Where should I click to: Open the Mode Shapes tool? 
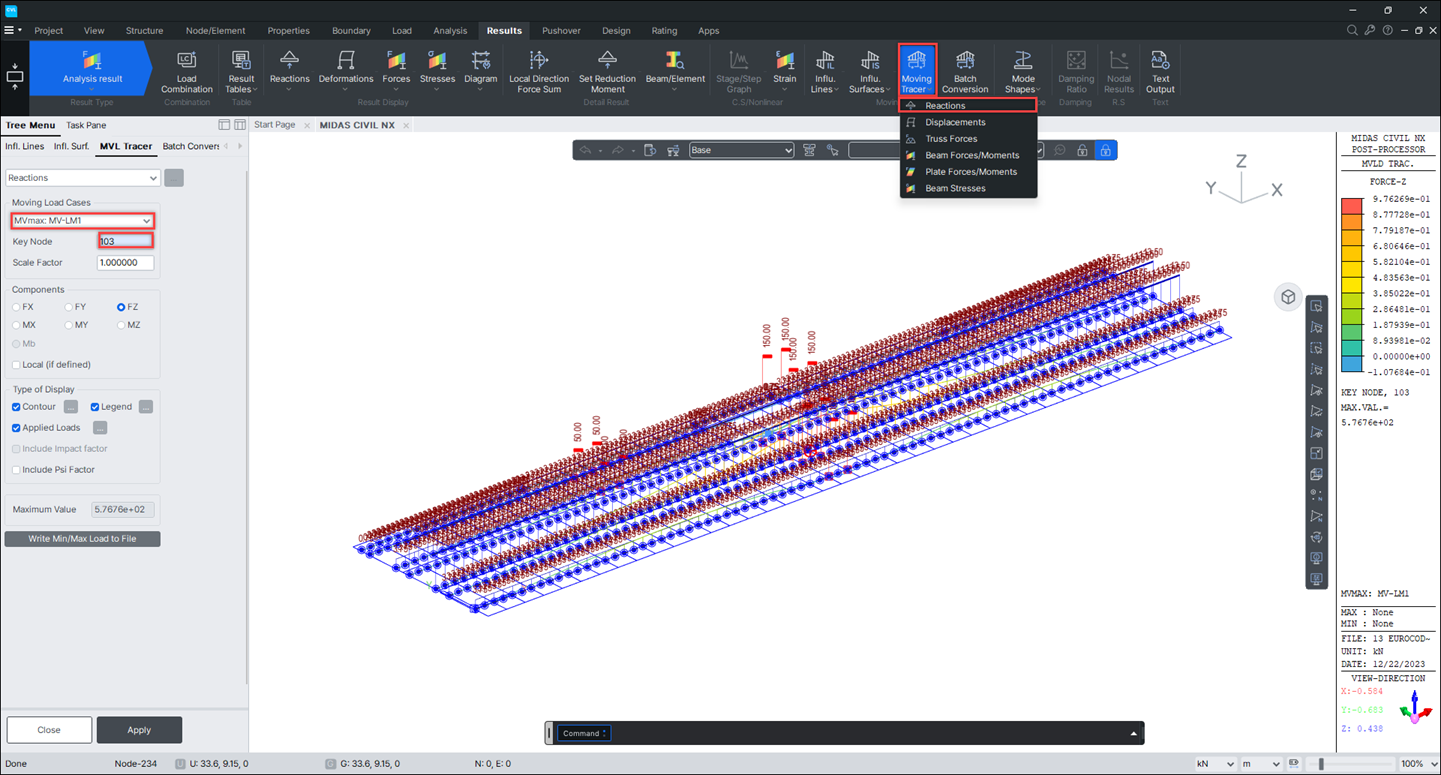[1022, 72]
